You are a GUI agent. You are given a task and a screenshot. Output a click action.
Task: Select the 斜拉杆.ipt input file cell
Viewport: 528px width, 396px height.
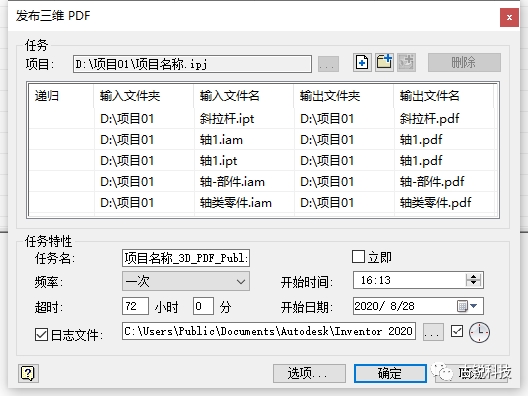[244, 119]
